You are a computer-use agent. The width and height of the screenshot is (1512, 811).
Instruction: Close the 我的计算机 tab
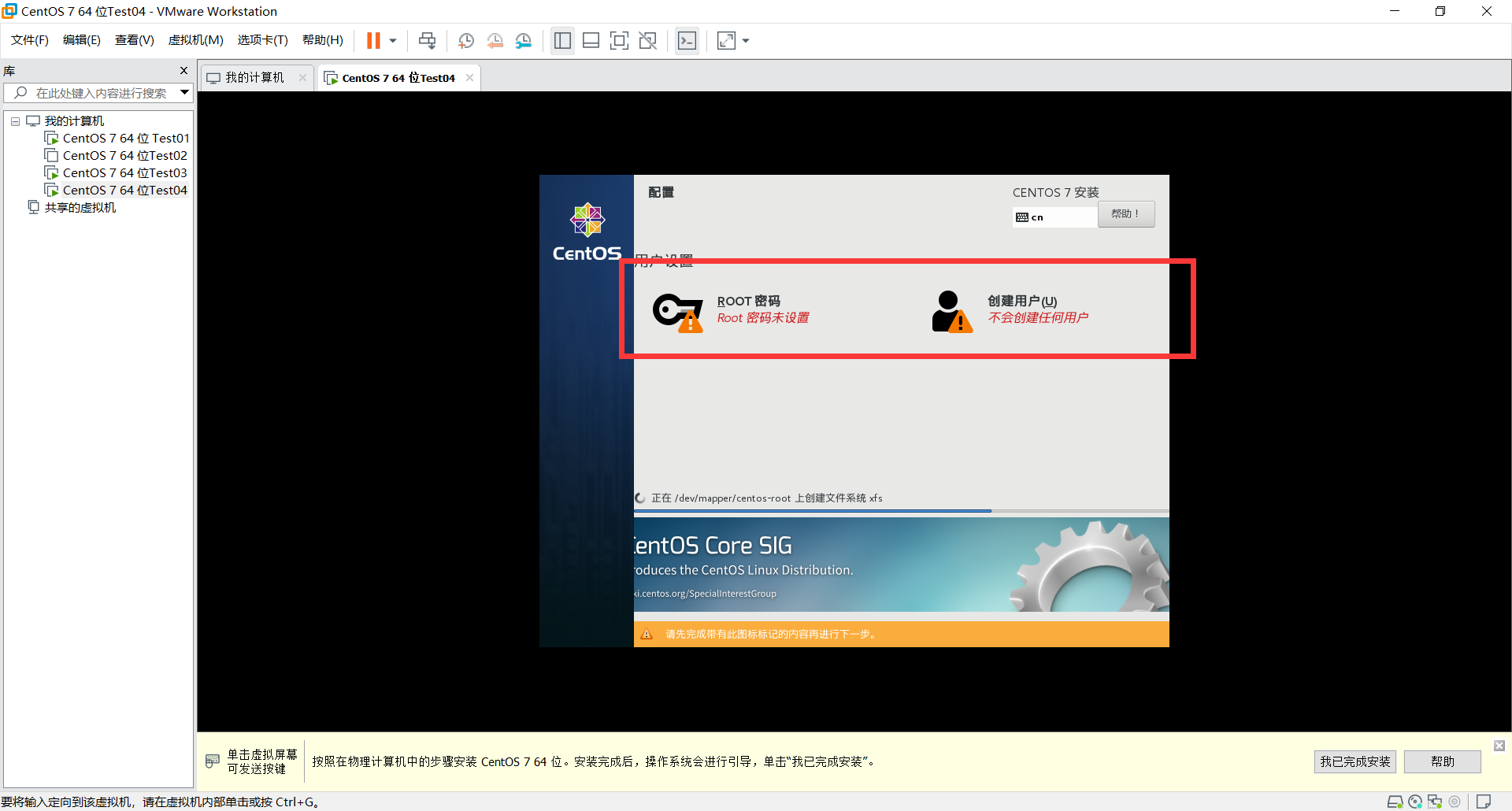click(x=302, y=77)
